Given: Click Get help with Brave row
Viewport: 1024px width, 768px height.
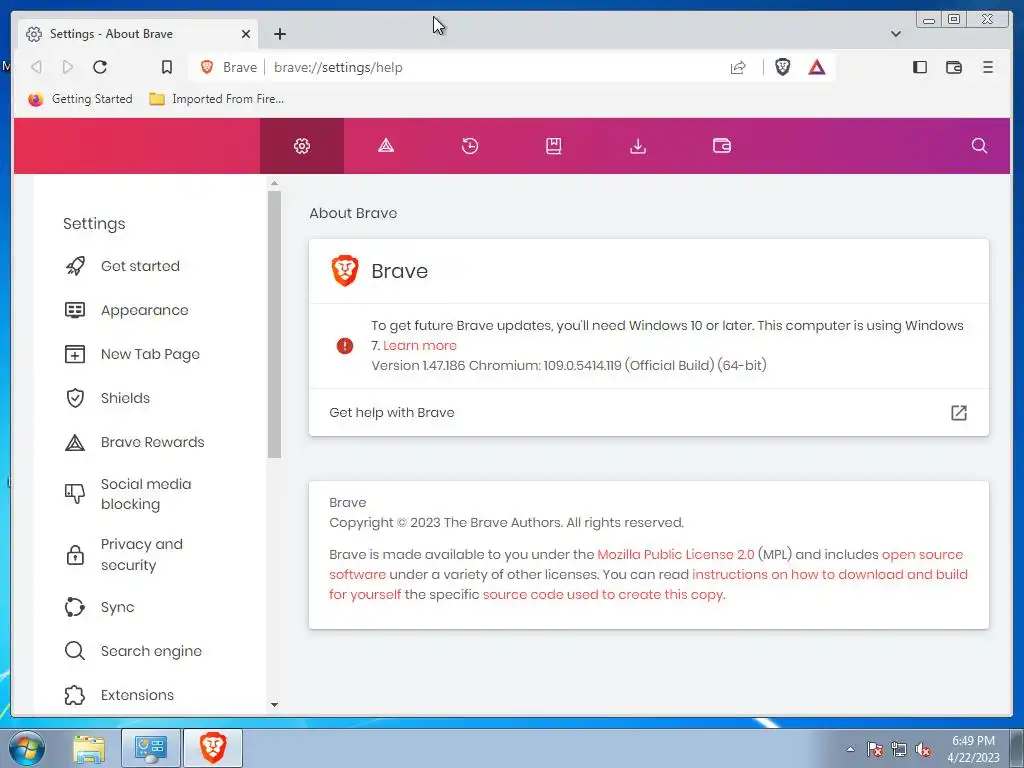Looking at the screenshot, I should click(648, 413).
